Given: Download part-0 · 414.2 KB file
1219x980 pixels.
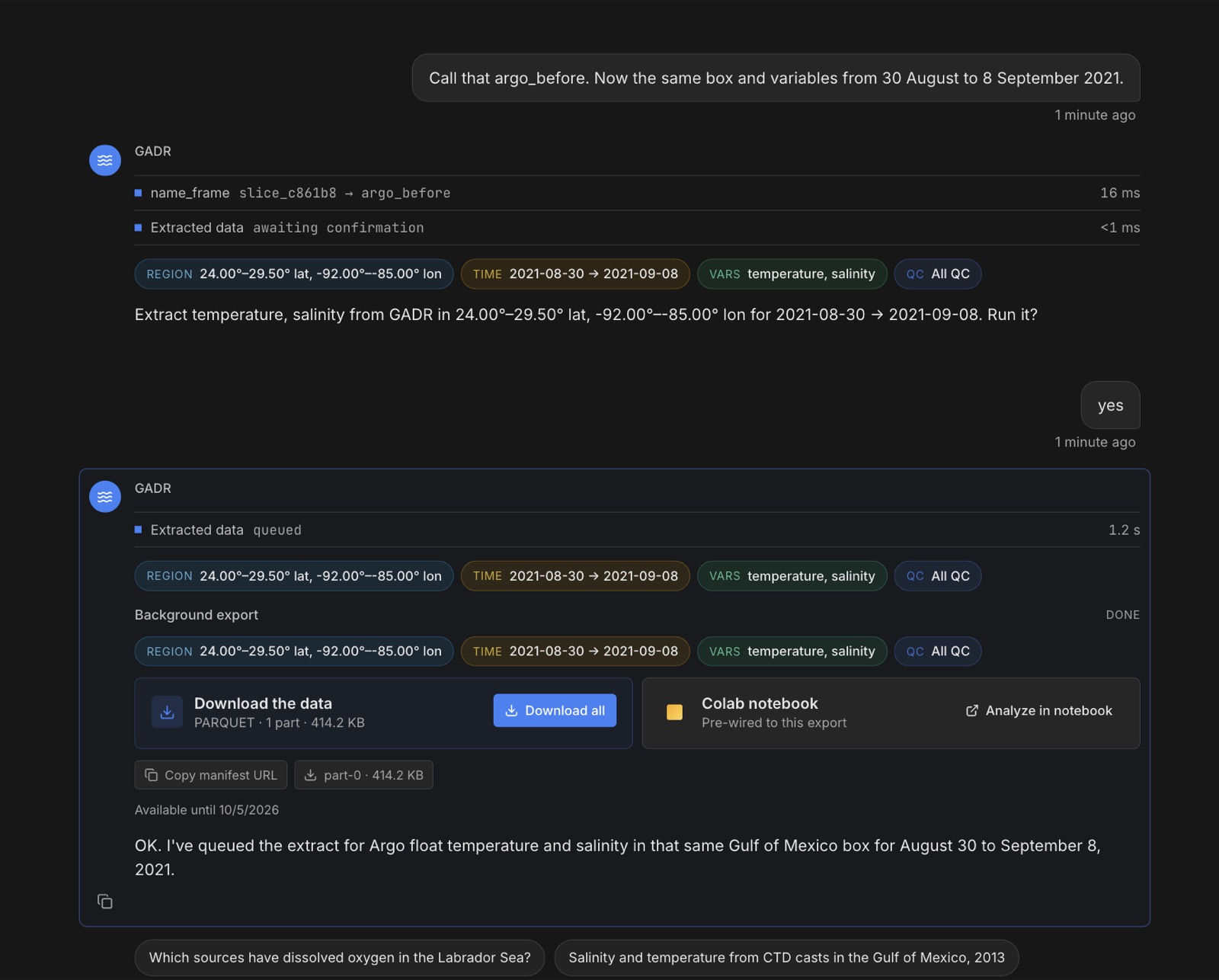Looking at the screenshot, I should [x=363, y=775].
